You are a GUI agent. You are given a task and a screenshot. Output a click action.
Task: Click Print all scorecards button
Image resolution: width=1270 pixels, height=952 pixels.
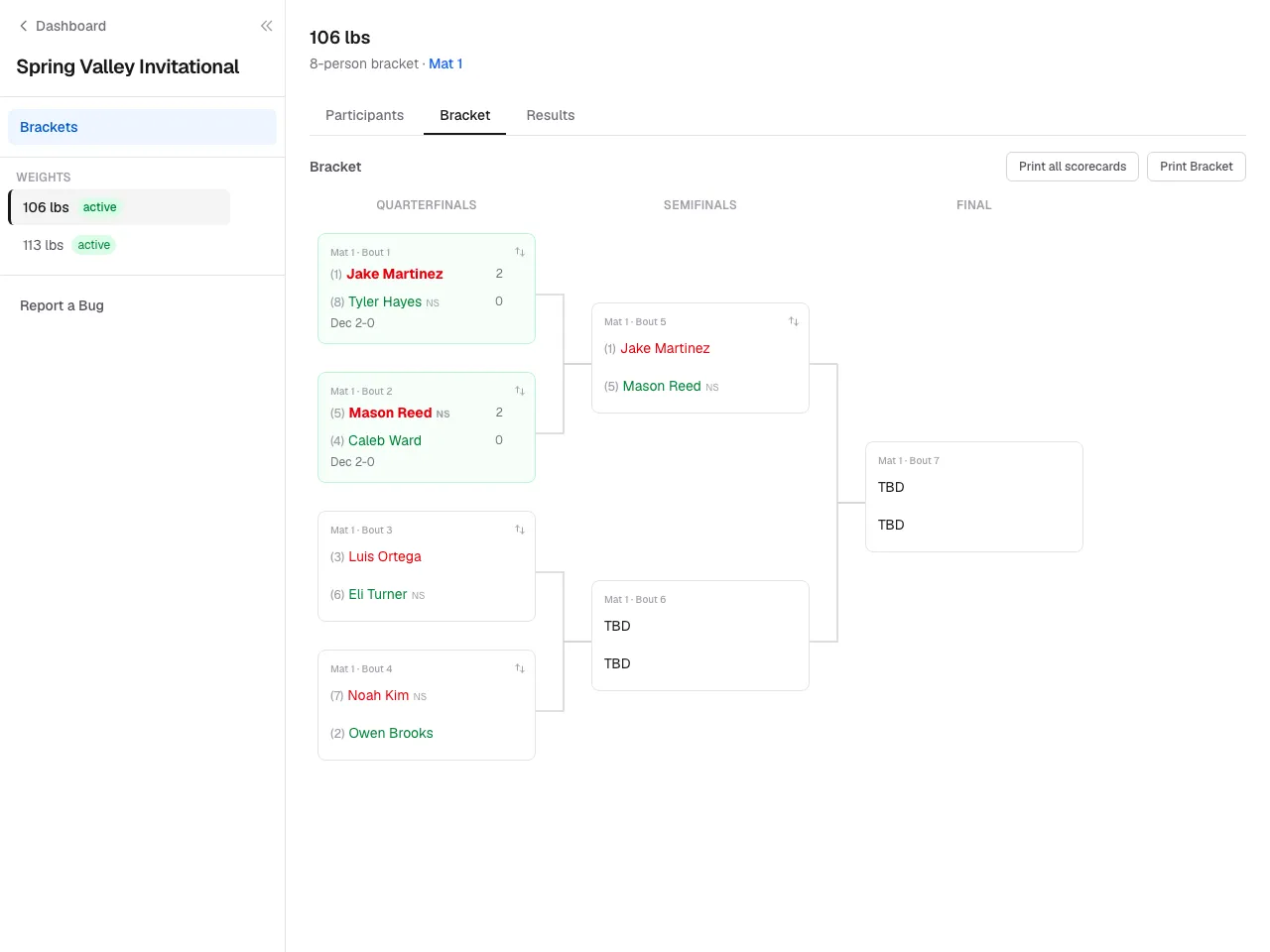pos(1073,167)
